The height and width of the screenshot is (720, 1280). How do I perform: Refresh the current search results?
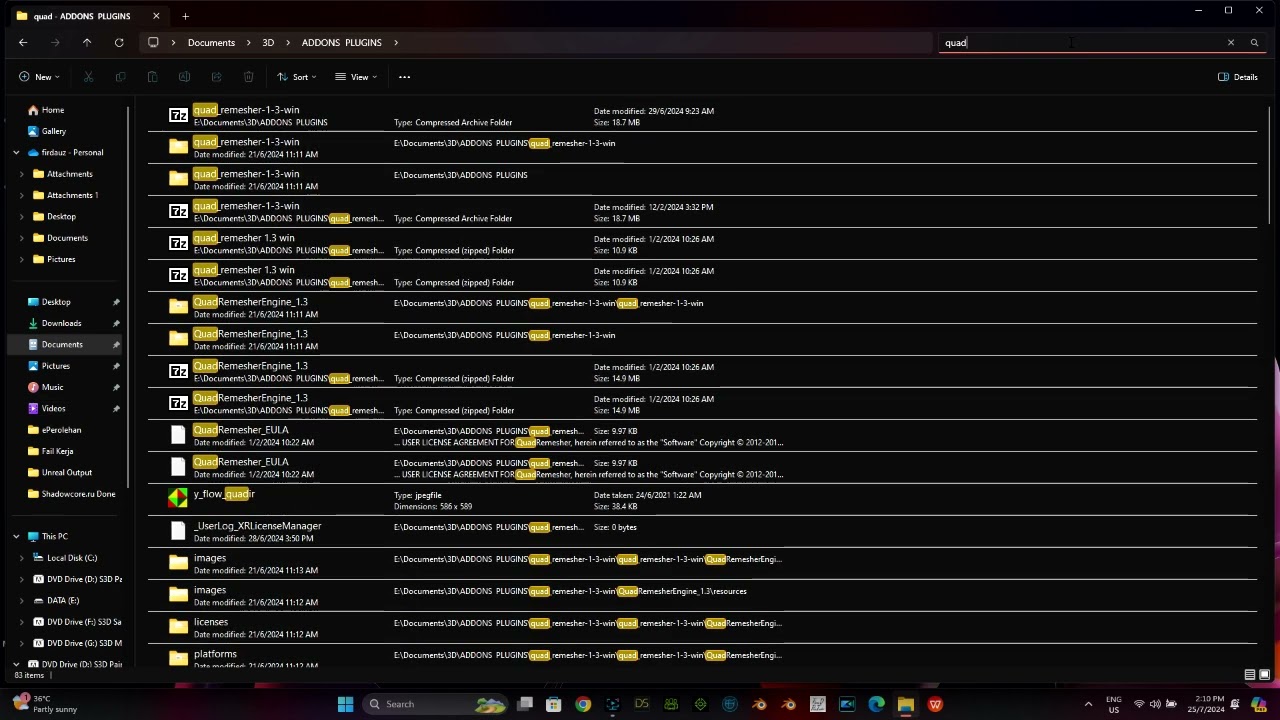pos(119,43)
